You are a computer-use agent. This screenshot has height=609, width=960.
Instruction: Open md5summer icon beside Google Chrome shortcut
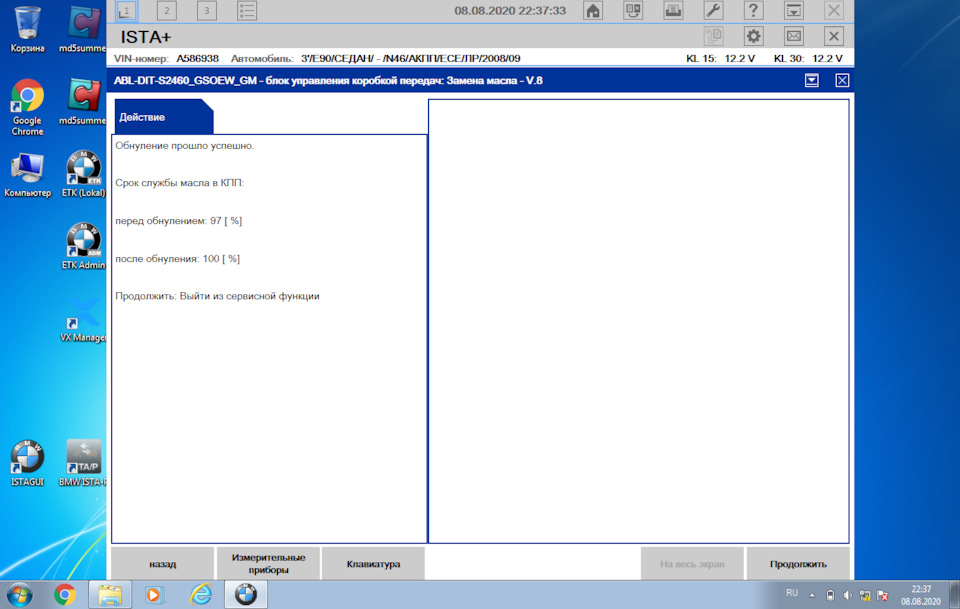click(x=83, y=102)
